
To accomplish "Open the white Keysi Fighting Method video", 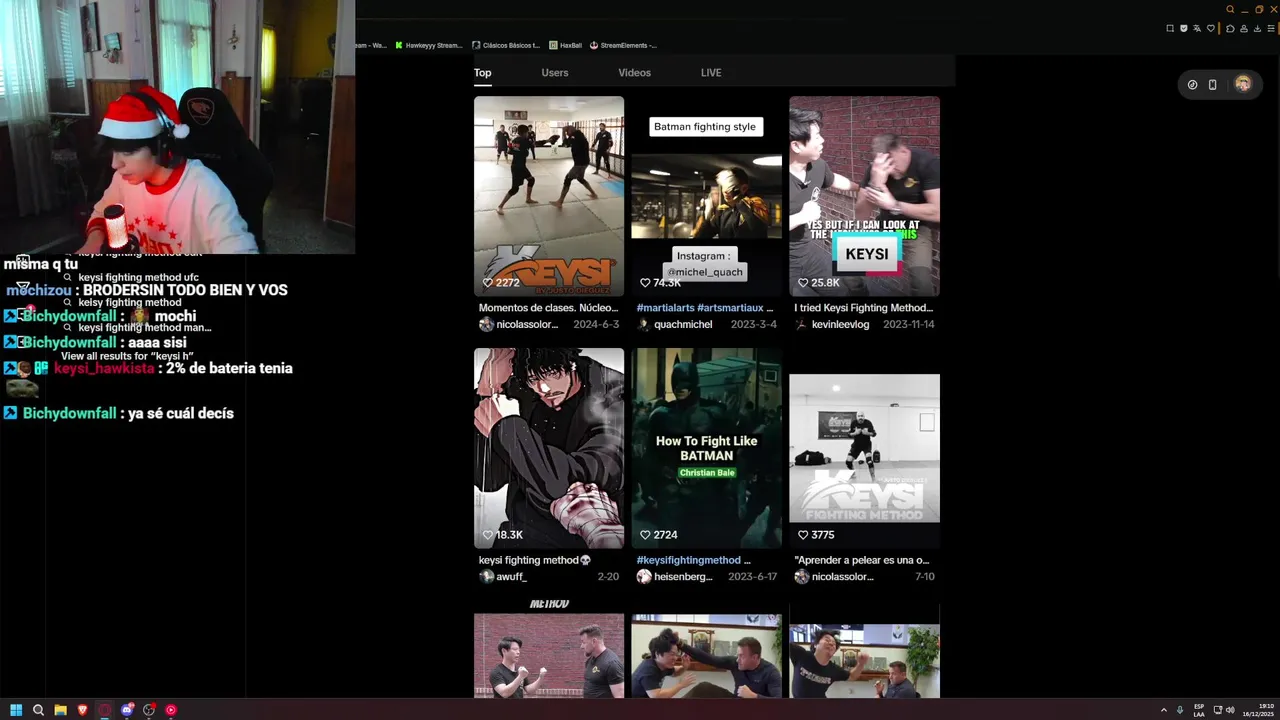I will pos(864,448).
